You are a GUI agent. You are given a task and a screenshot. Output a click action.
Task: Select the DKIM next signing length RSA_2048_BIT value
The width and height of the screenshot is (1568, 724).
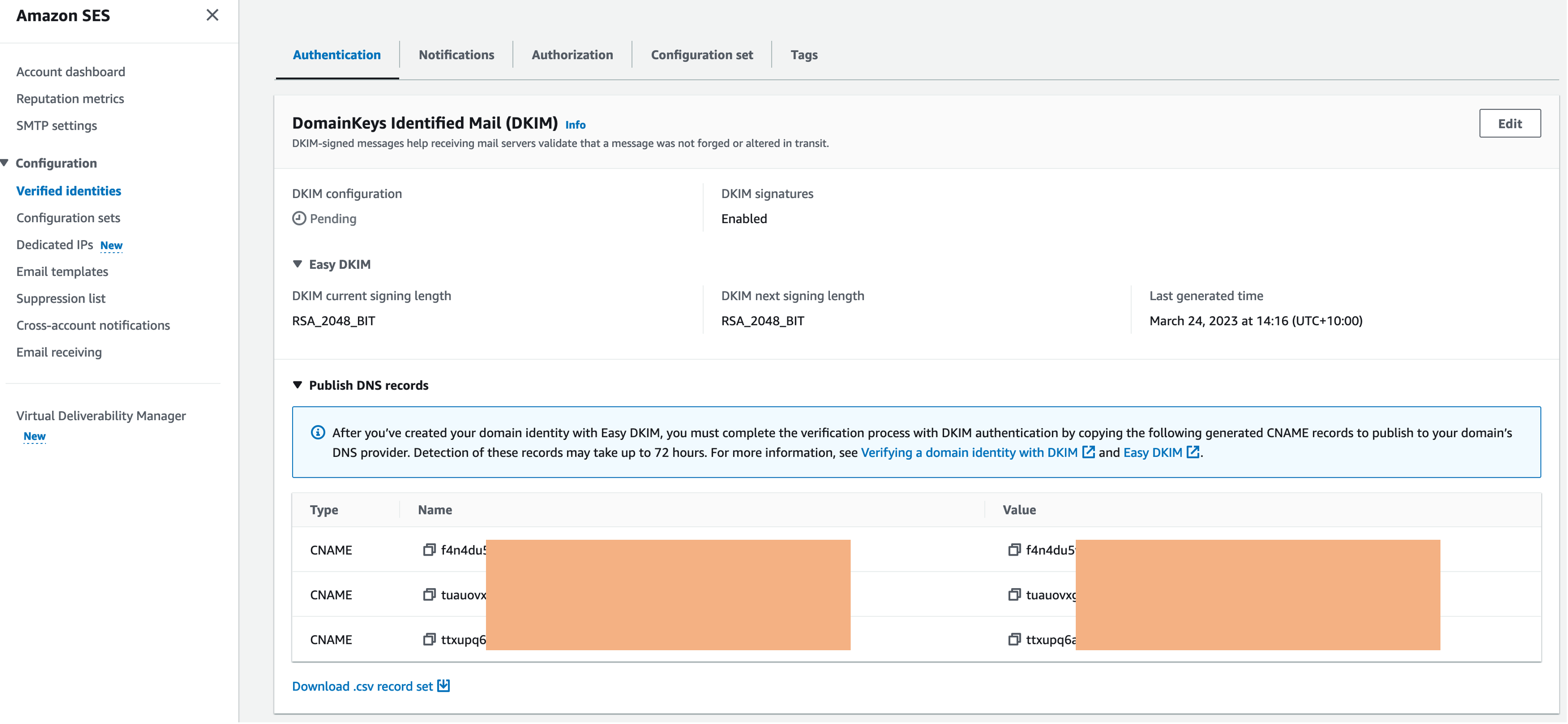[763, 321]
